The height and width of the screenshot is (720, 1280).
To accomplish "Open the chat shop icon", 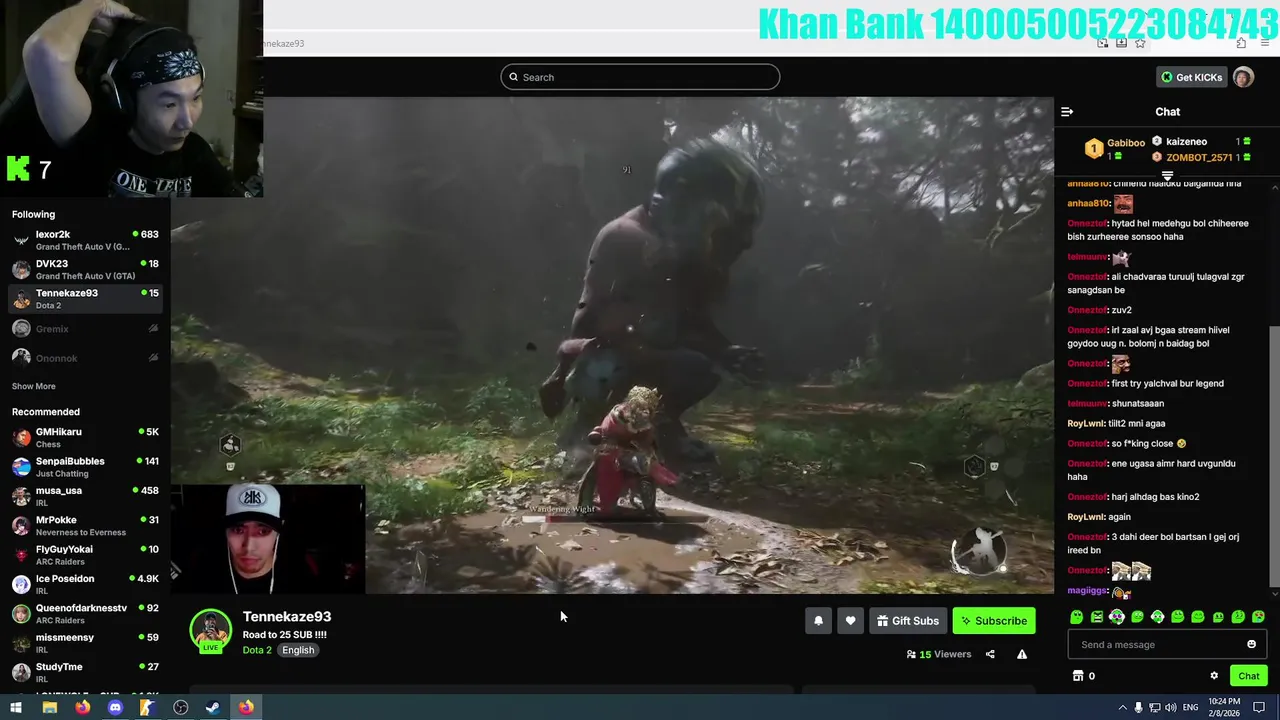I will (x=1078, y=676).
